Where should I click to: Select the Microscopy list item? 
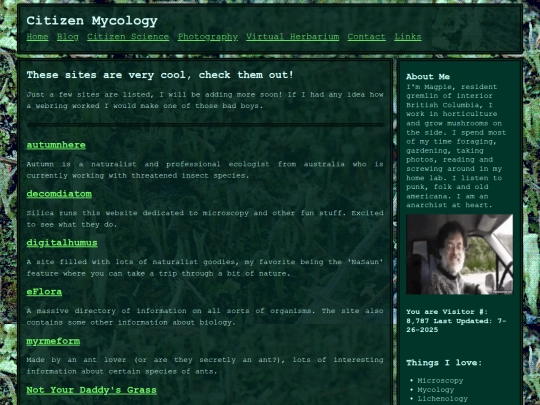click(440, 381)
